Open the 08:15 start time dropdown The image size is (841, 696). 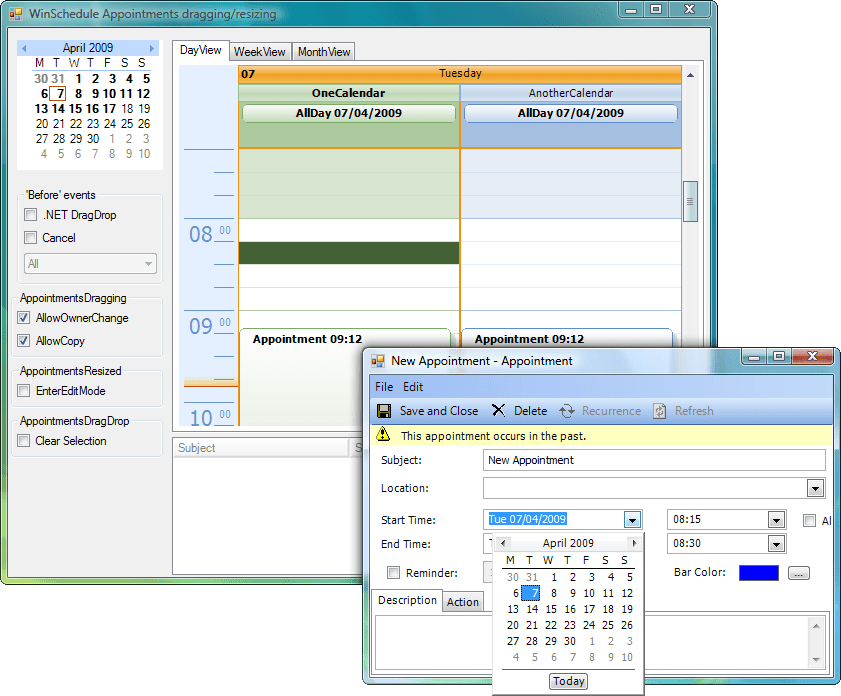click(776, 520)
